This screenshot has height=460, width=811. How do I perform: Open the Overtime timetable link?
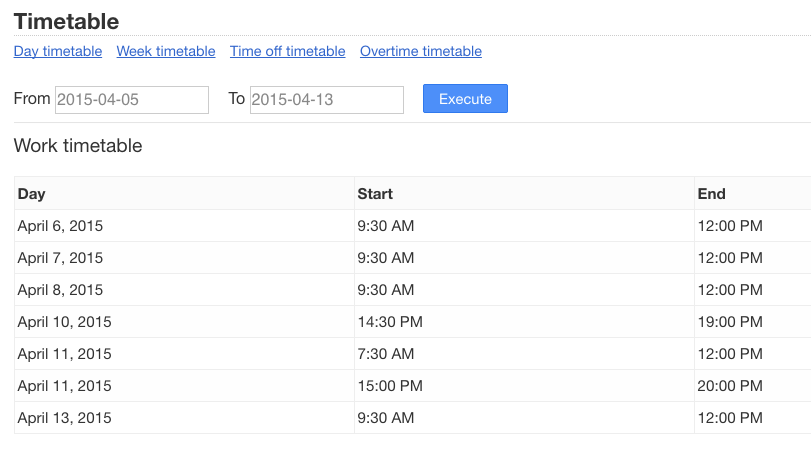(420, 51)
